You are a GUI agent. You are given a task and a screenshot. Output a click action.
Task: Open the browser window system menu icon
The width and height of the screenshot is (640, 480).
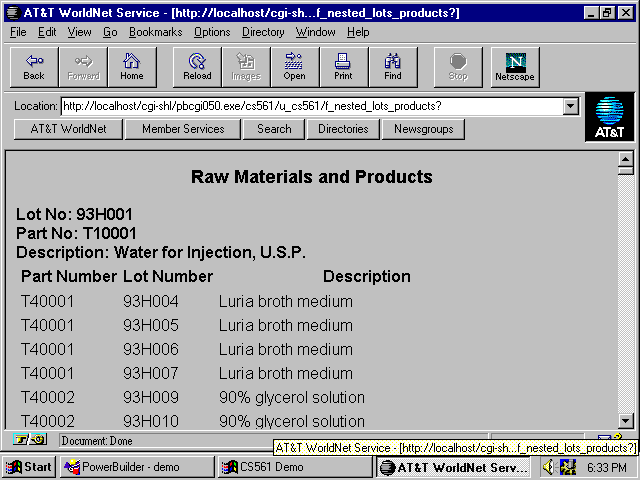point(13,13)
